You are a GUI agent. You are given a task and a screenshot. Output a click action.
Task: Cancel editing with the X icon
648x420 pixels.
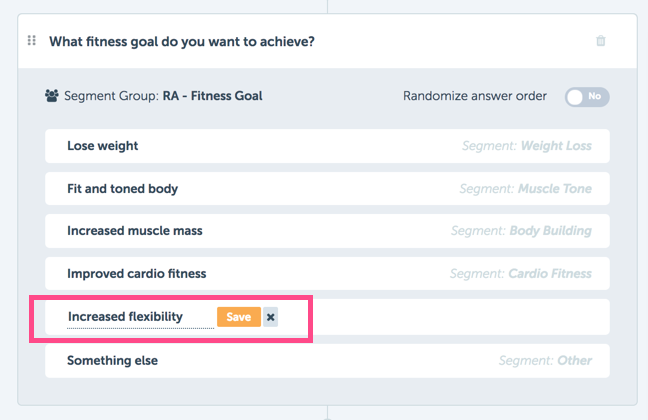[271, 317]
